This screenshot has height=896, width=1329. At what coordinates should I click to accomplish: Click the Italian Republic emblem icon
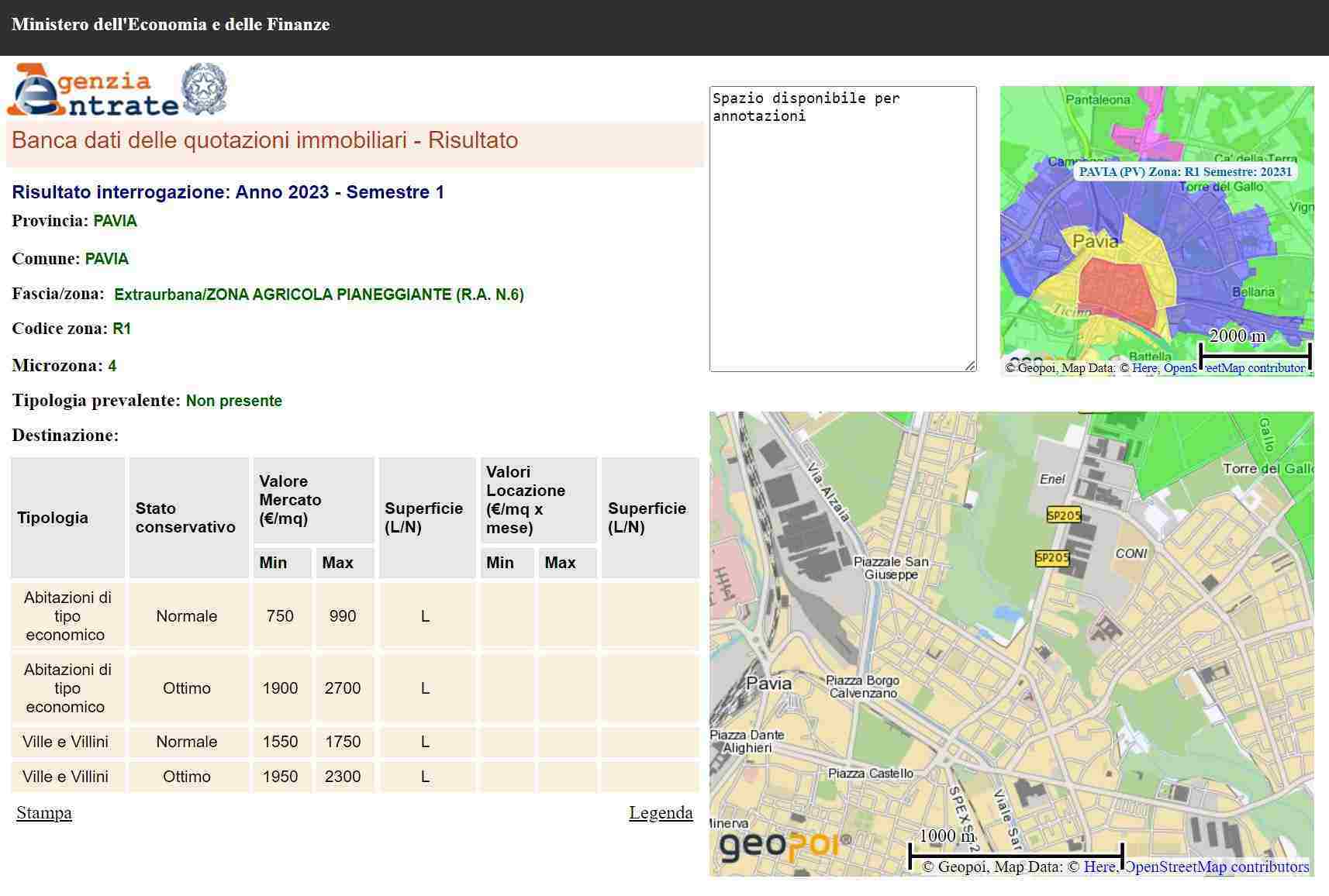coord(204,89)
